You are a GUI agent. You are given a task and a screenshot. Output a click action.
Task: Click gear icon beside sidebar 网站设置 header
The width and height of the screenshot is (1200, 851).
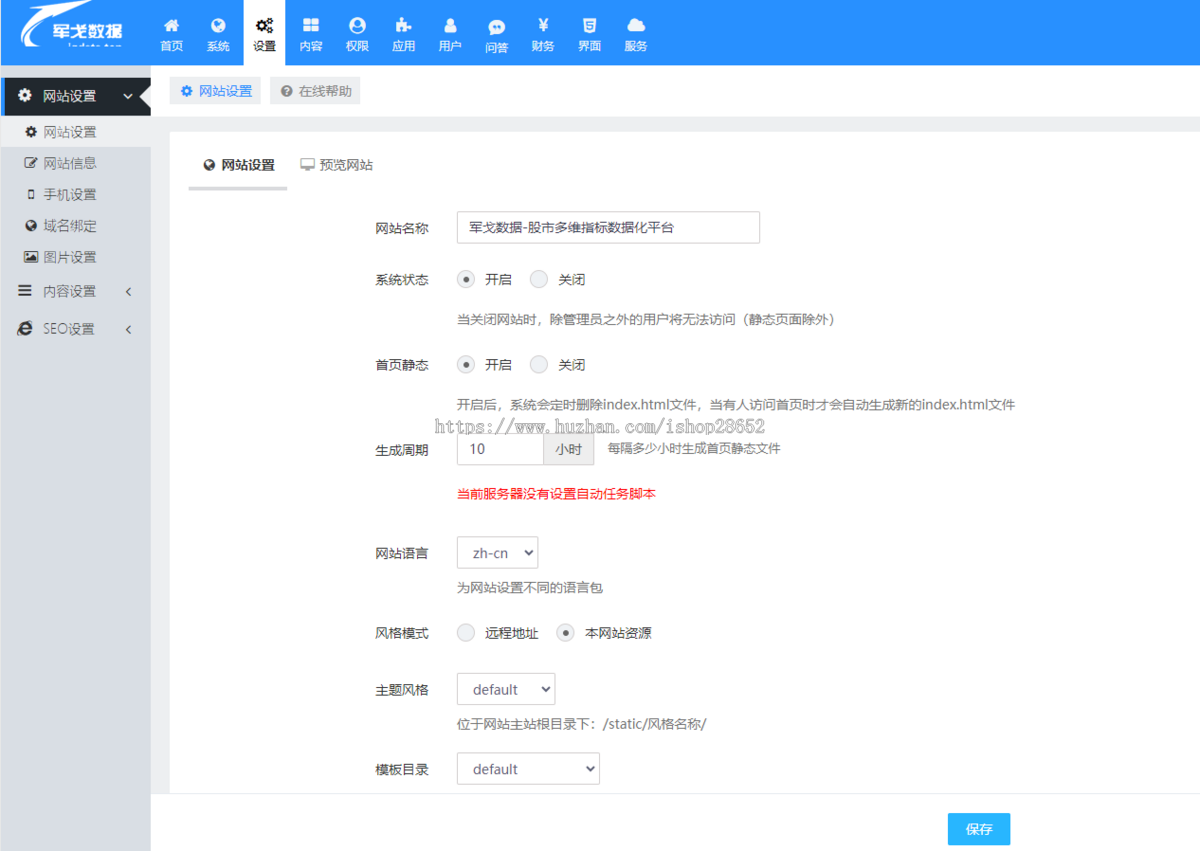coord(25,96)
